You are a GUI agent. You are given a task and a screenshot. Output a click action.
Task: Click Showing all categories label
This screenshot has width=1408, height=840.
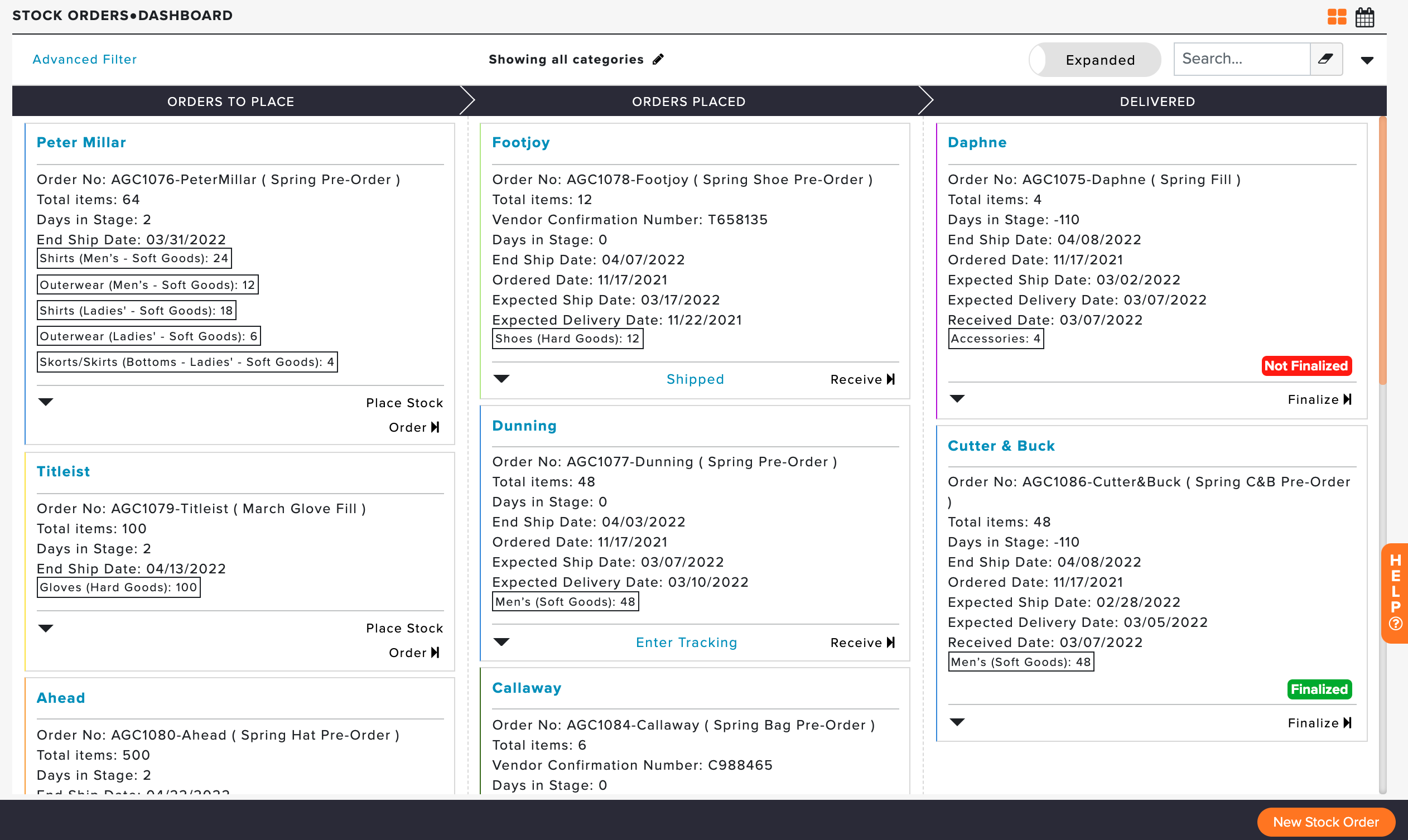point(566,59)
